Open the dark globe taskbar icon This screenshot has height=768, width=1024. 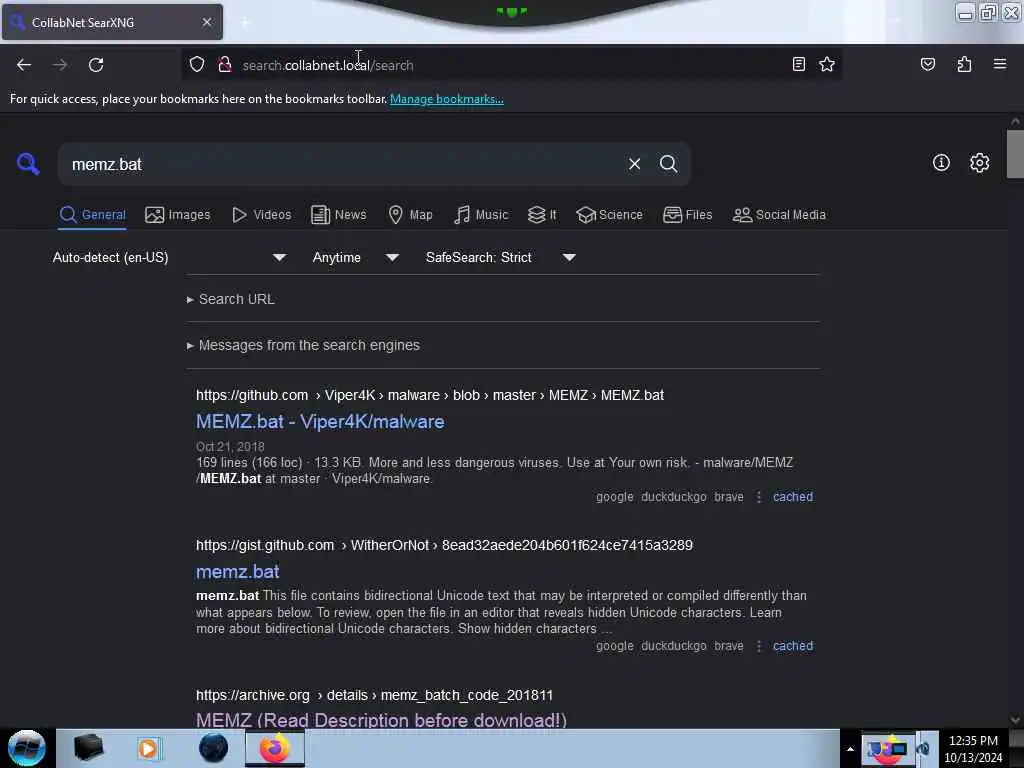214,748
